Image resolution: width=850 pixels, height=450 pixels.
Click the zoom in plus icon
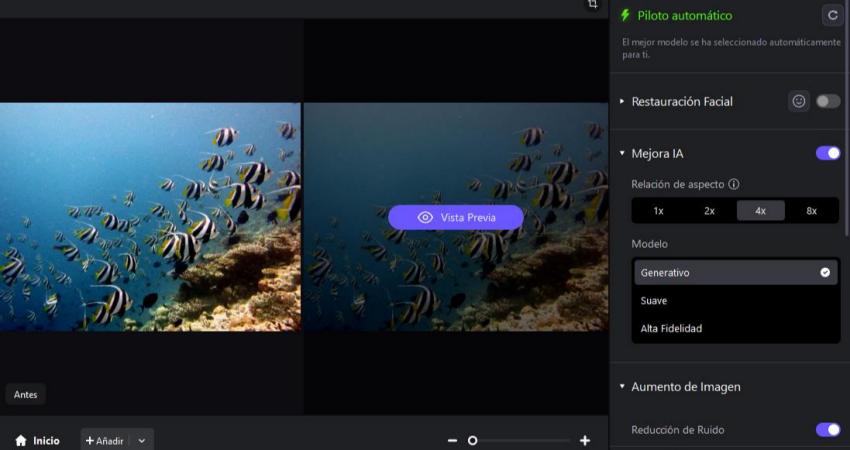[x=585, y=440]
